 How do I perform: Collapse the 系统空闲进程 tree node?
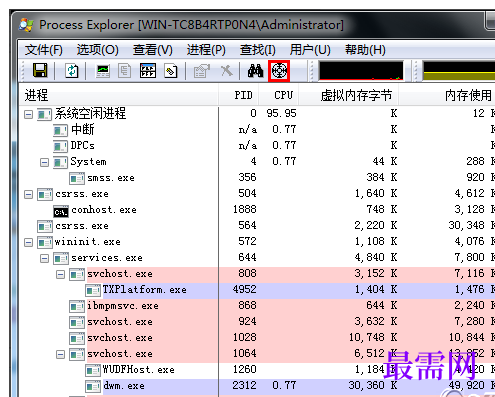[x=29, y=115]
